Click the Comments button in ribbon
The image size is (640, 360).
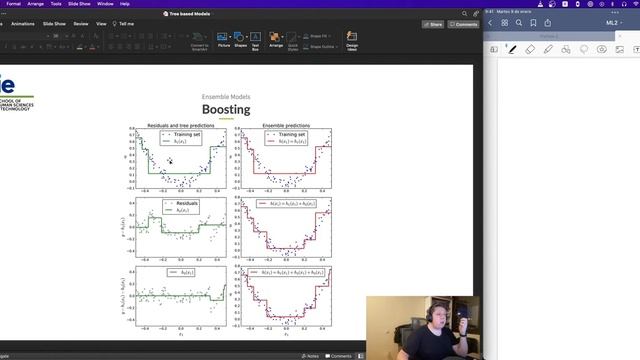463,24
